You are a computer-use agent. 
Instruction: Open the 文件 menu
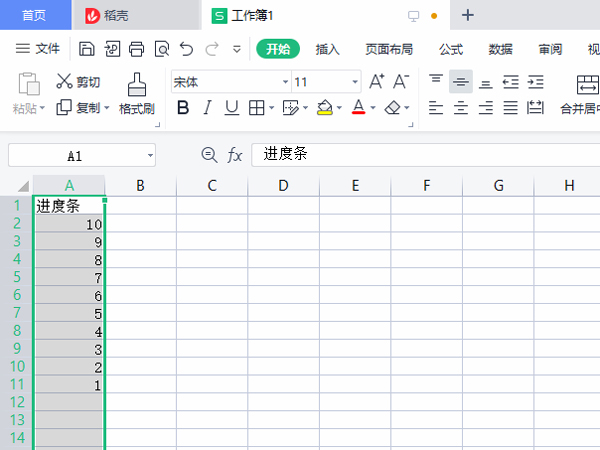pyautogui.click(x=38, y=49)
